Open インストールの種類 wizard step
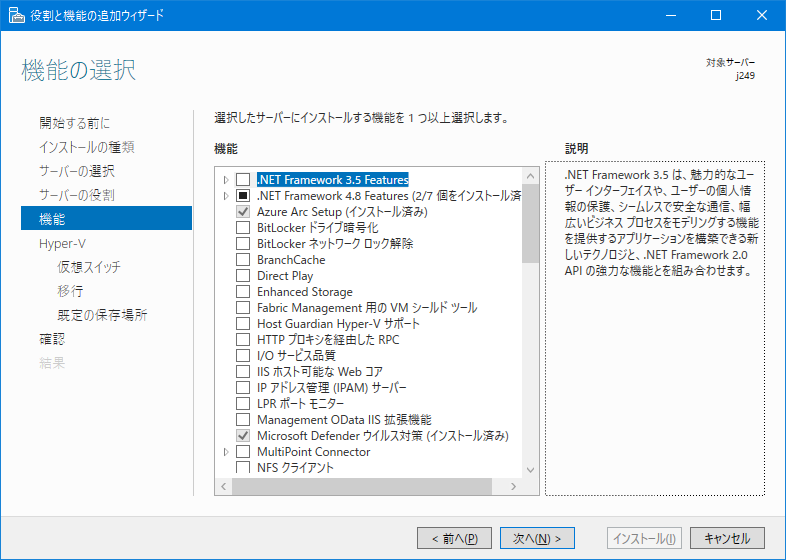This screenshot has width=786, height=560. pyautogui.click(x=86, y=147)
